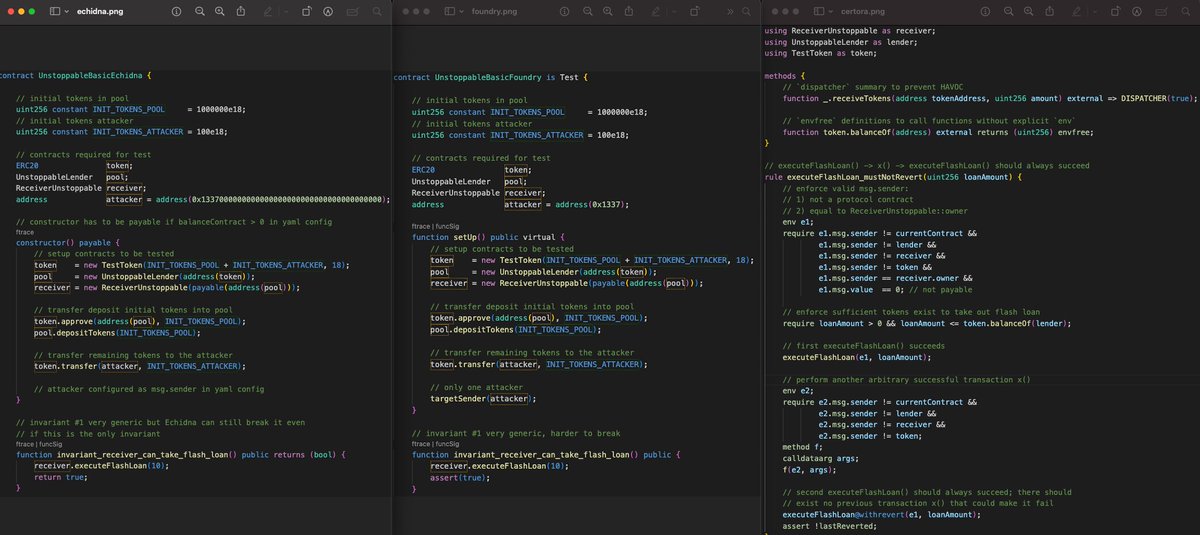
Task: Select highlight pen in foundry.png window
Action: click(656, 12)
